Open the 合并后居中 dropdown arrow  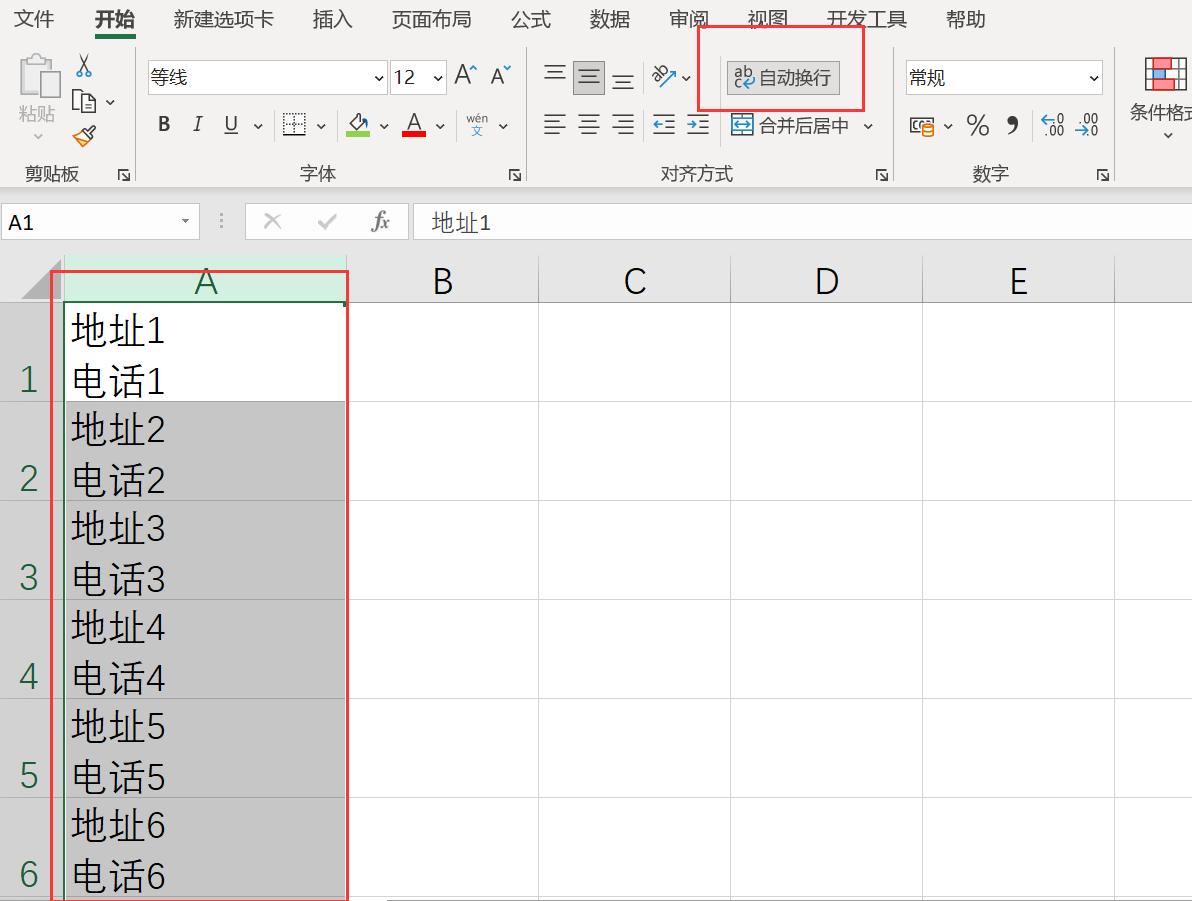(867, 126)
